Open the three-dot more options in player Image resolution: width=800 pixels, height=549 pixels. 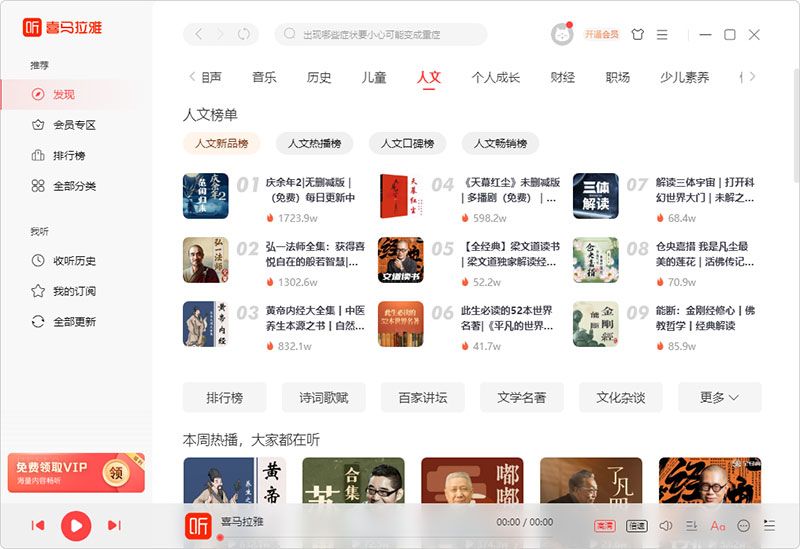(x=743, y=525)
